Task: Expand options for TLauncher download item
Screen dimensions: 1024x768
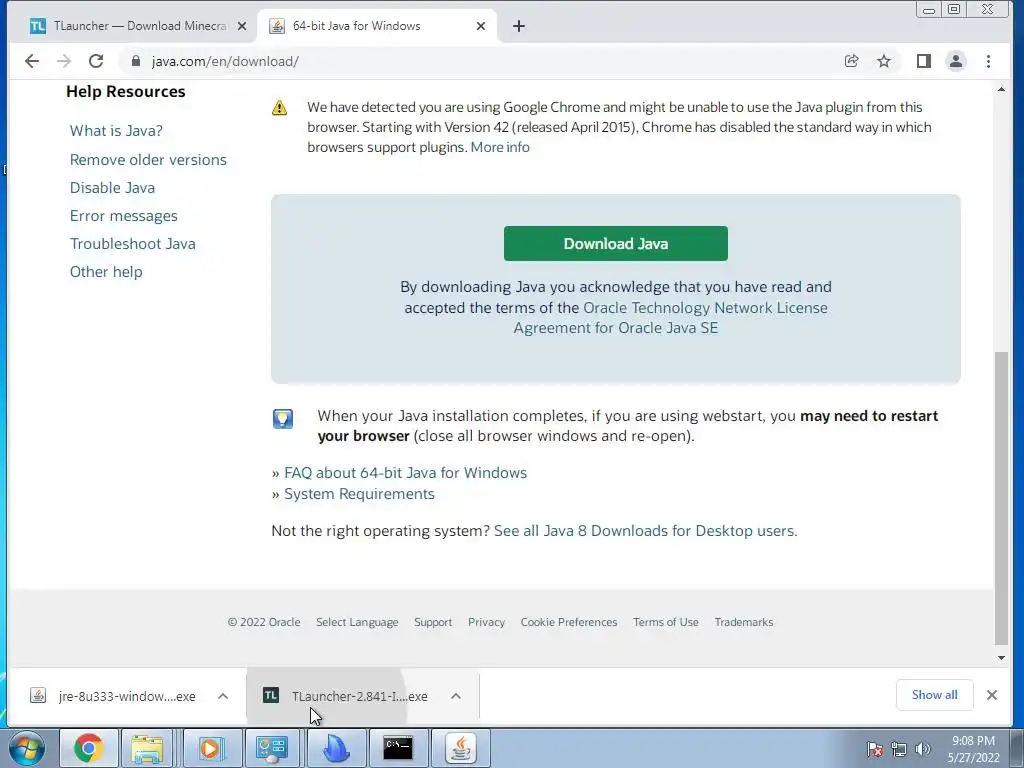Action: (456, 696)
